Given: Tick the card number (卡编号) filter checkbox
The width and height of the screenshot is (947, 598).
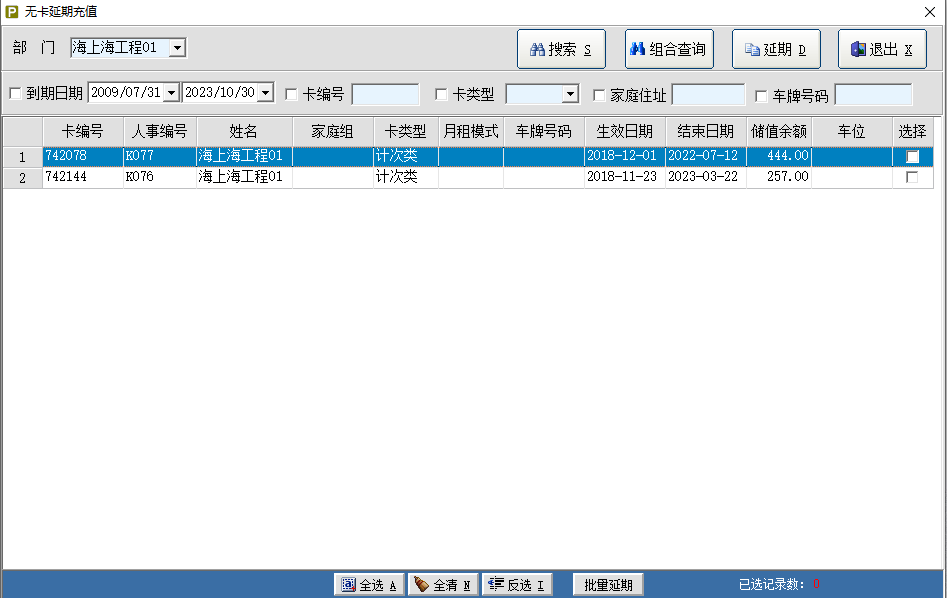Looking at the screenshot, I should click(x=292, y=95).
